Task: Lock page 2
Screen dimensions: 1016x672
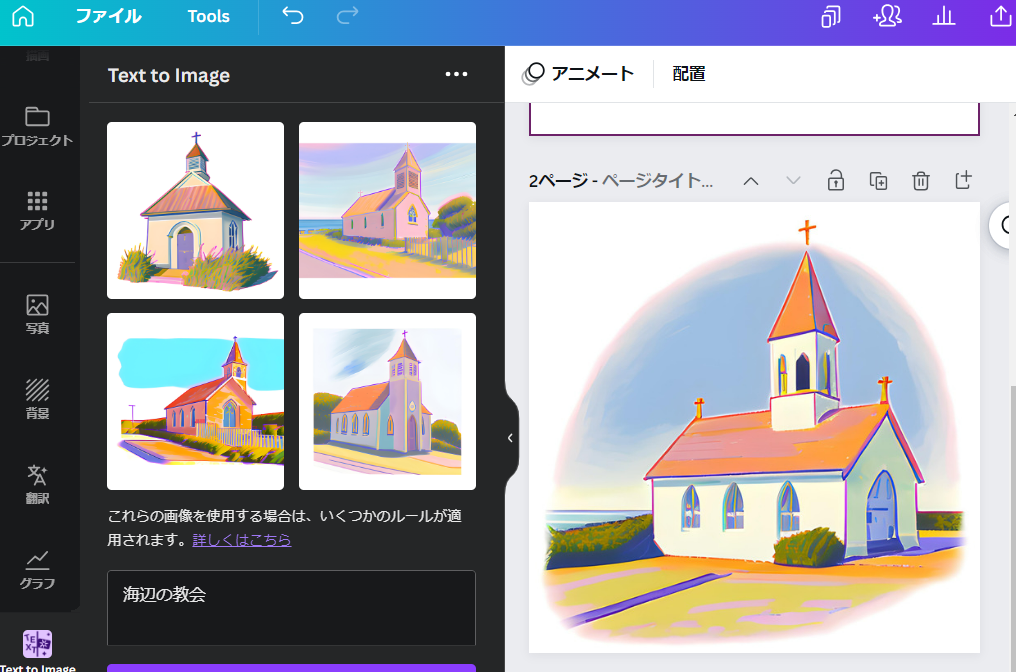Action: pyautogui.click(x=836, y=180)
